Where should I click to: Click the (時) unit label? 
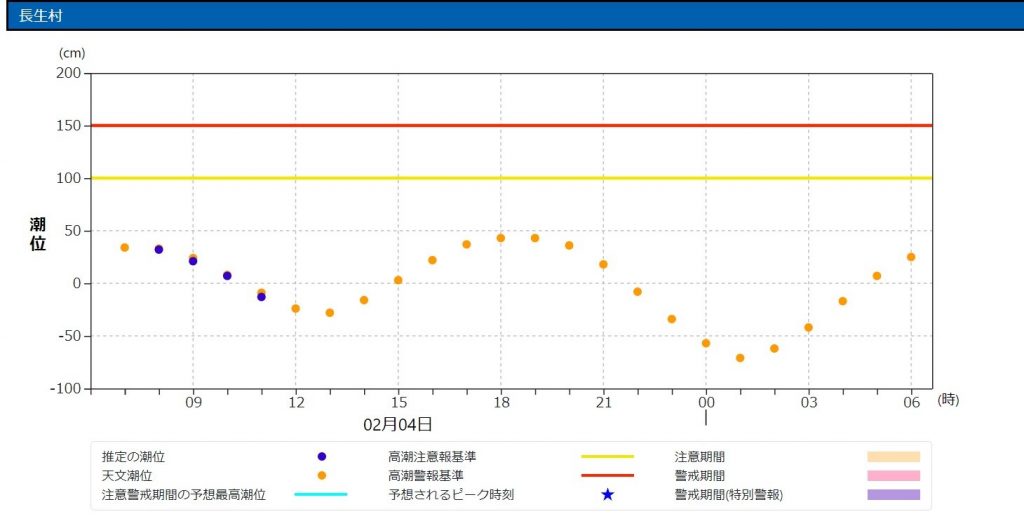pyautogui.click(x=948, y=400)
